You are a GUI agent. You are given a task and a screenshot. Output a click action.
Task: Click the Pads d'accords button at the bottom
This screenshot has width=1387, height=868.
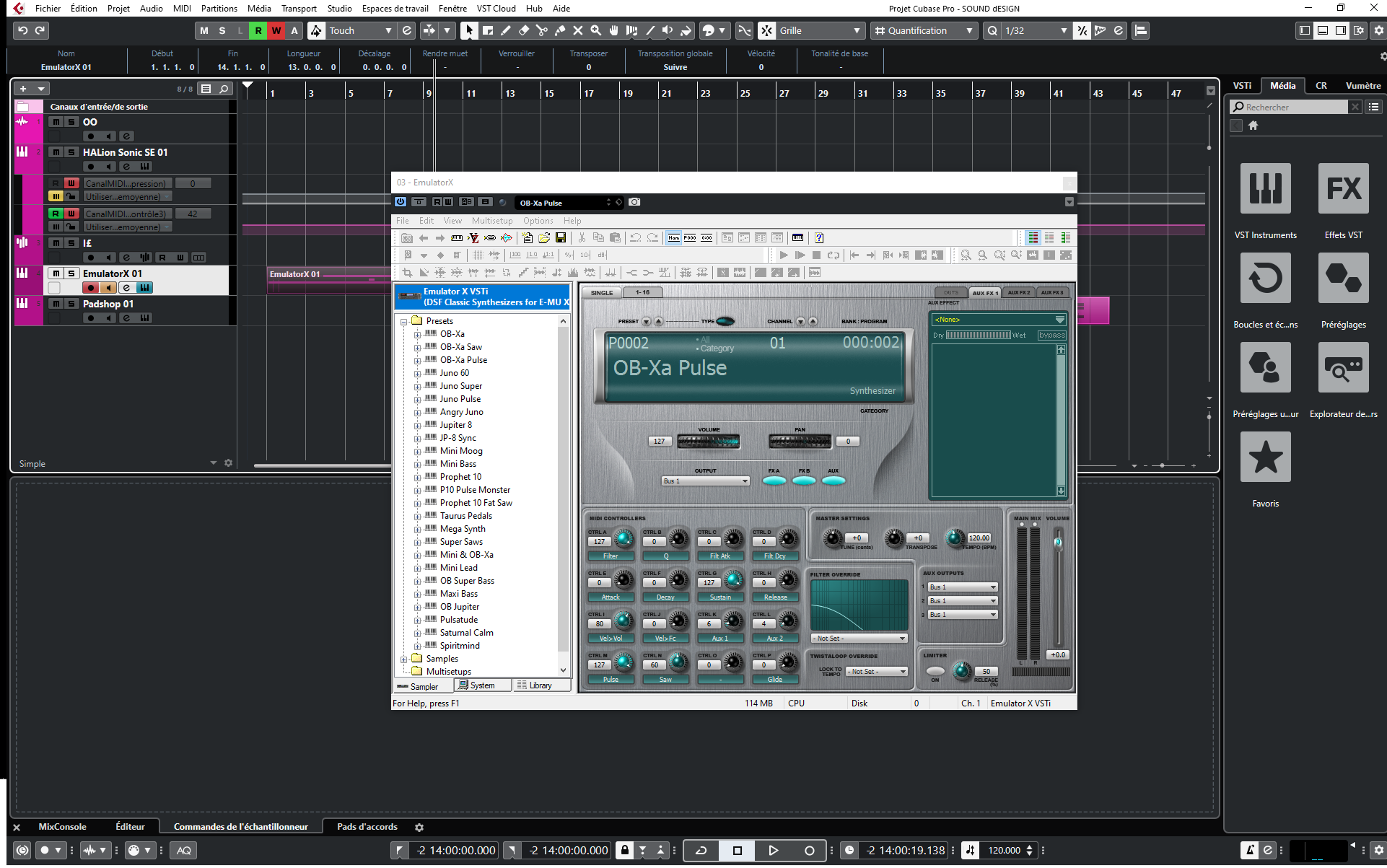367,826
